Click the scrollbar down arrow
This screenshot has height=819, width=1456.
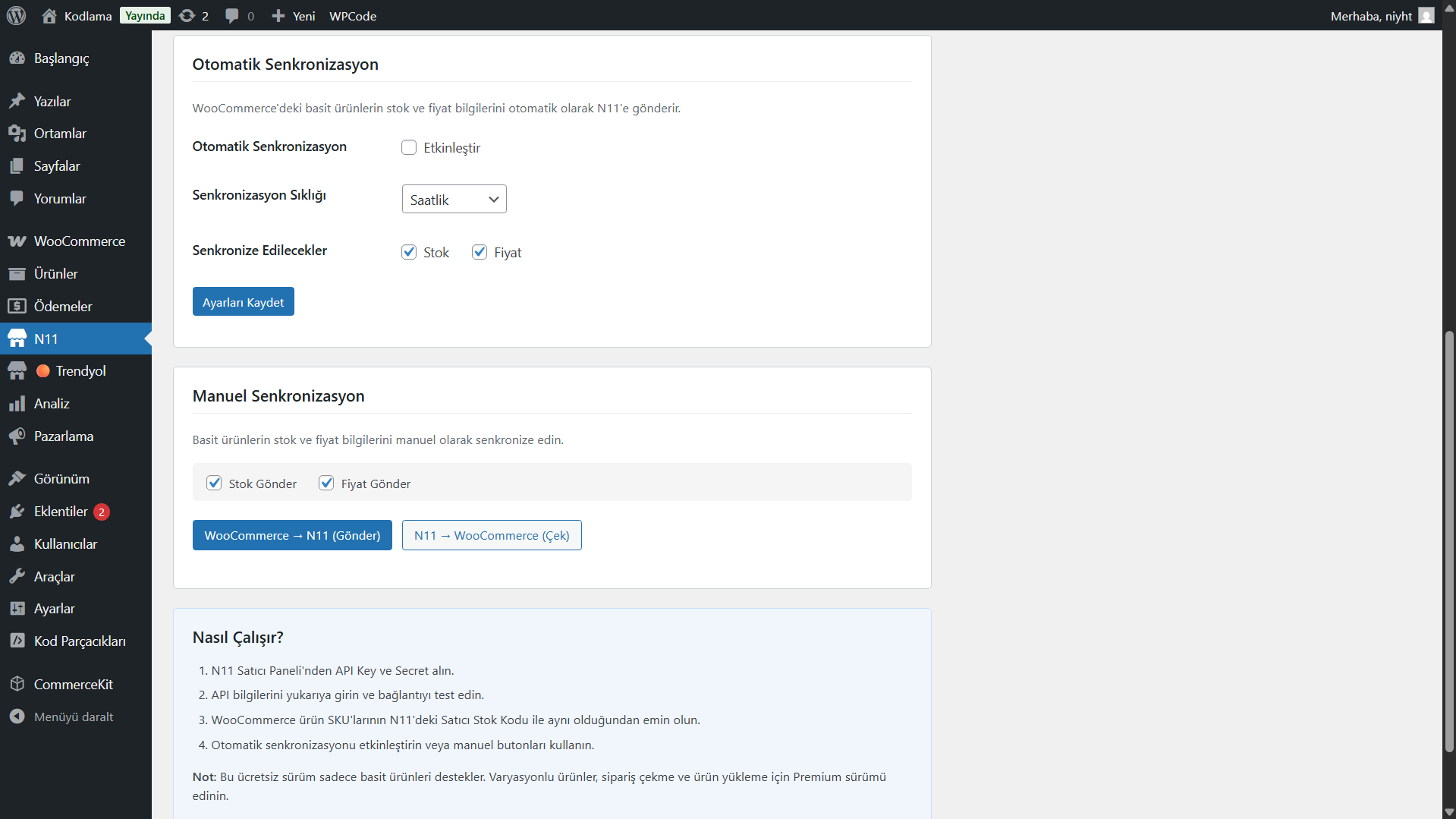click(x=1449, y=812)
